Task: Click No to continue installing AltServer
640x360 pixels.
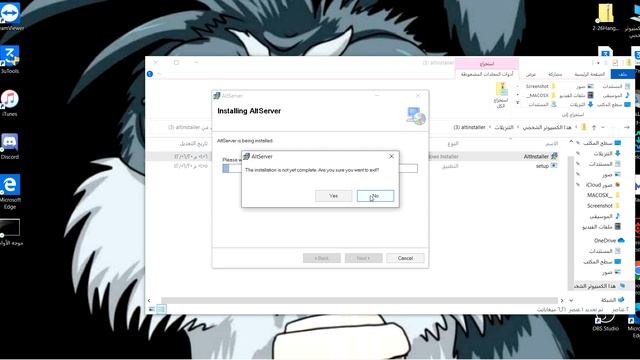Action: coord(376,196)
